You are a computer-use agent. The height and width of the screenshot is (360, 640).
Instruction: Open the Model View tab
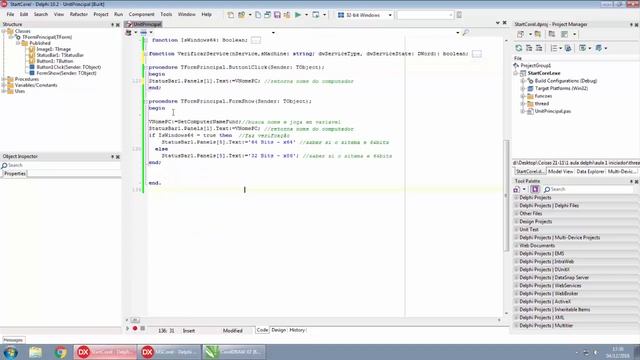point(560,172)
